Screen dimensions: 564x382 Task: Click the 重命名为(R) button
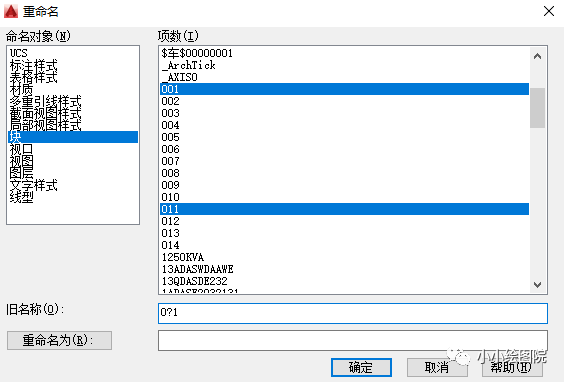[59, 340]
